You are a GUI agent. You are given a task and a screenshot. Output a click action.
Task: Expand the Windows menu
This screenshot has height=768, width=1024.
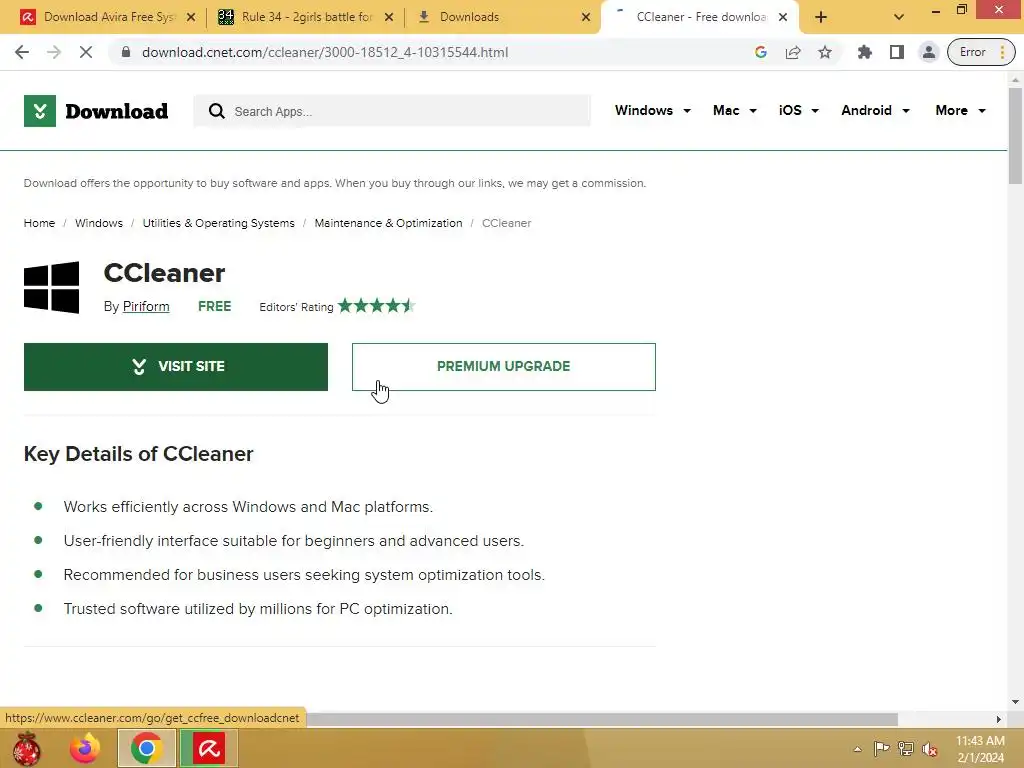(x=652, y=110)
